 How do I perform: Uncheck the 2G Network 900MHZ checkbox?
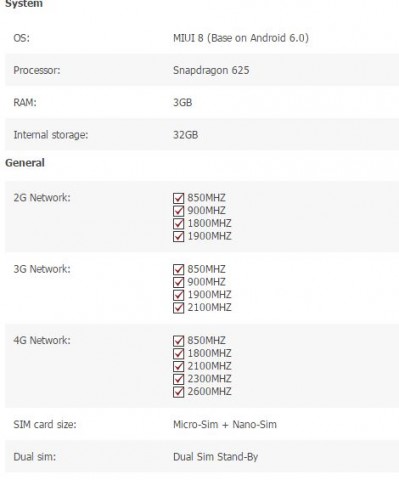pyautogui.click(x=179, y=211)
